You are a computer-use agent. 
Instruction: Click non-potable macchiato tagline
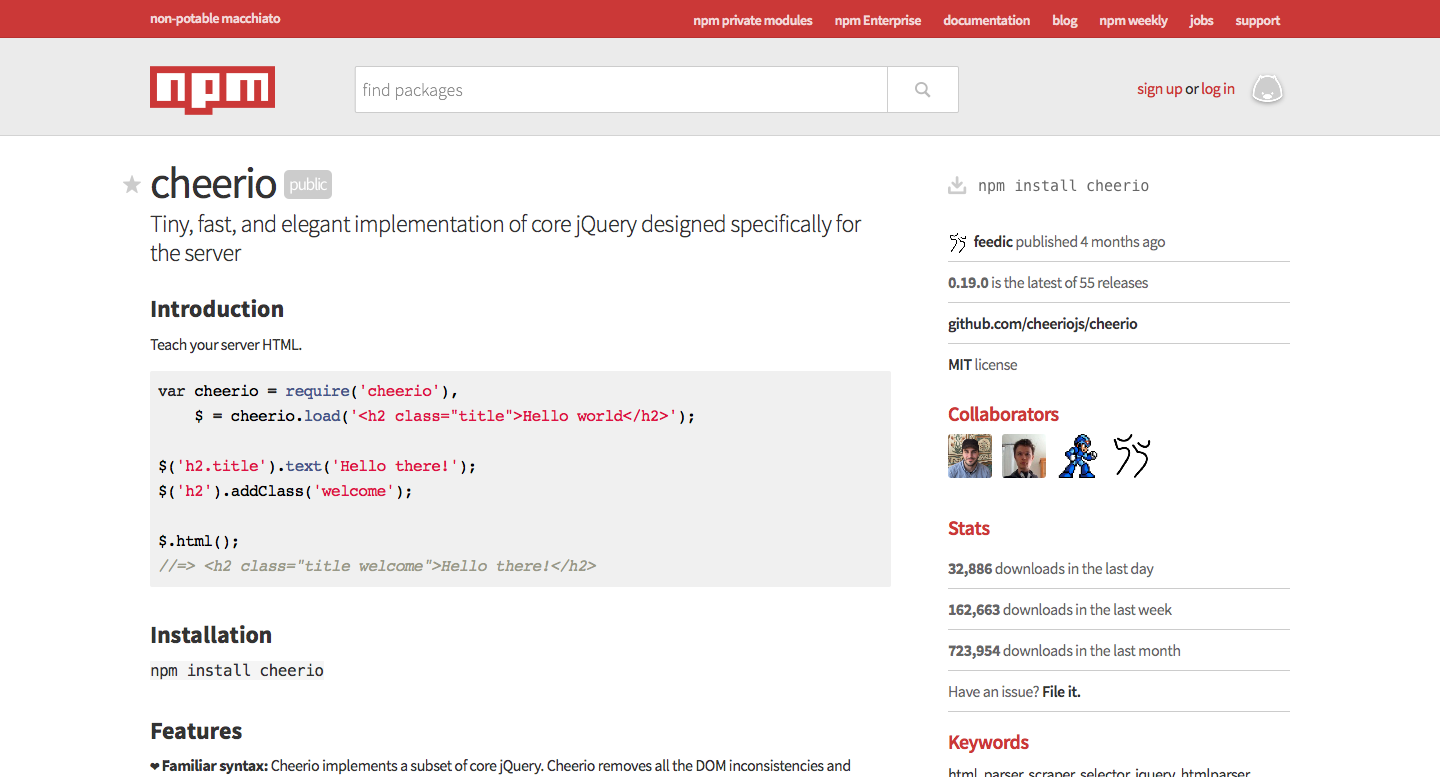[x=215, y=18]
